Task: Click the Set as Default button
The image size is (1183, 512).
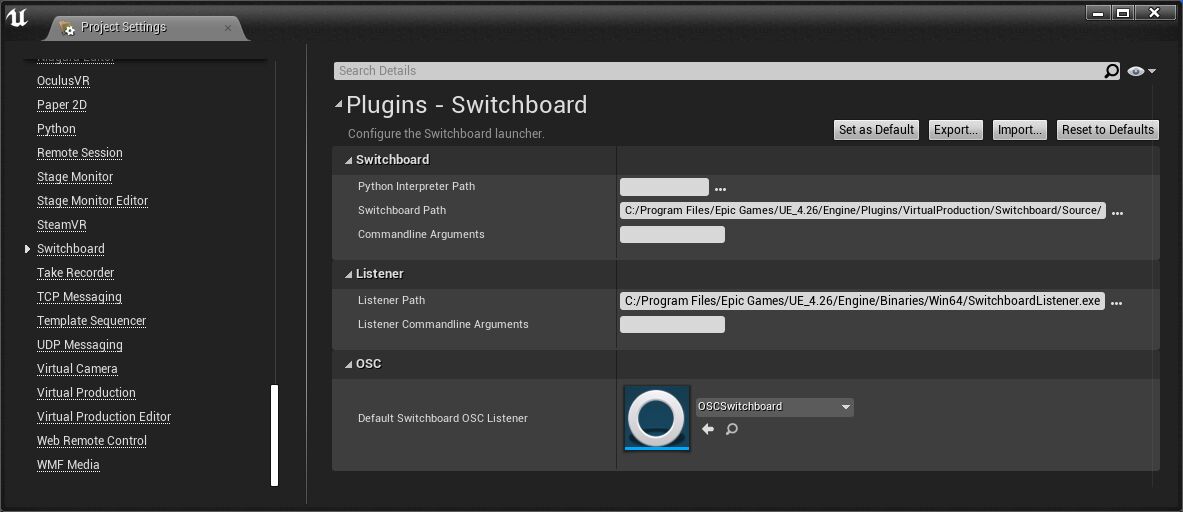Action: [876, 130]
